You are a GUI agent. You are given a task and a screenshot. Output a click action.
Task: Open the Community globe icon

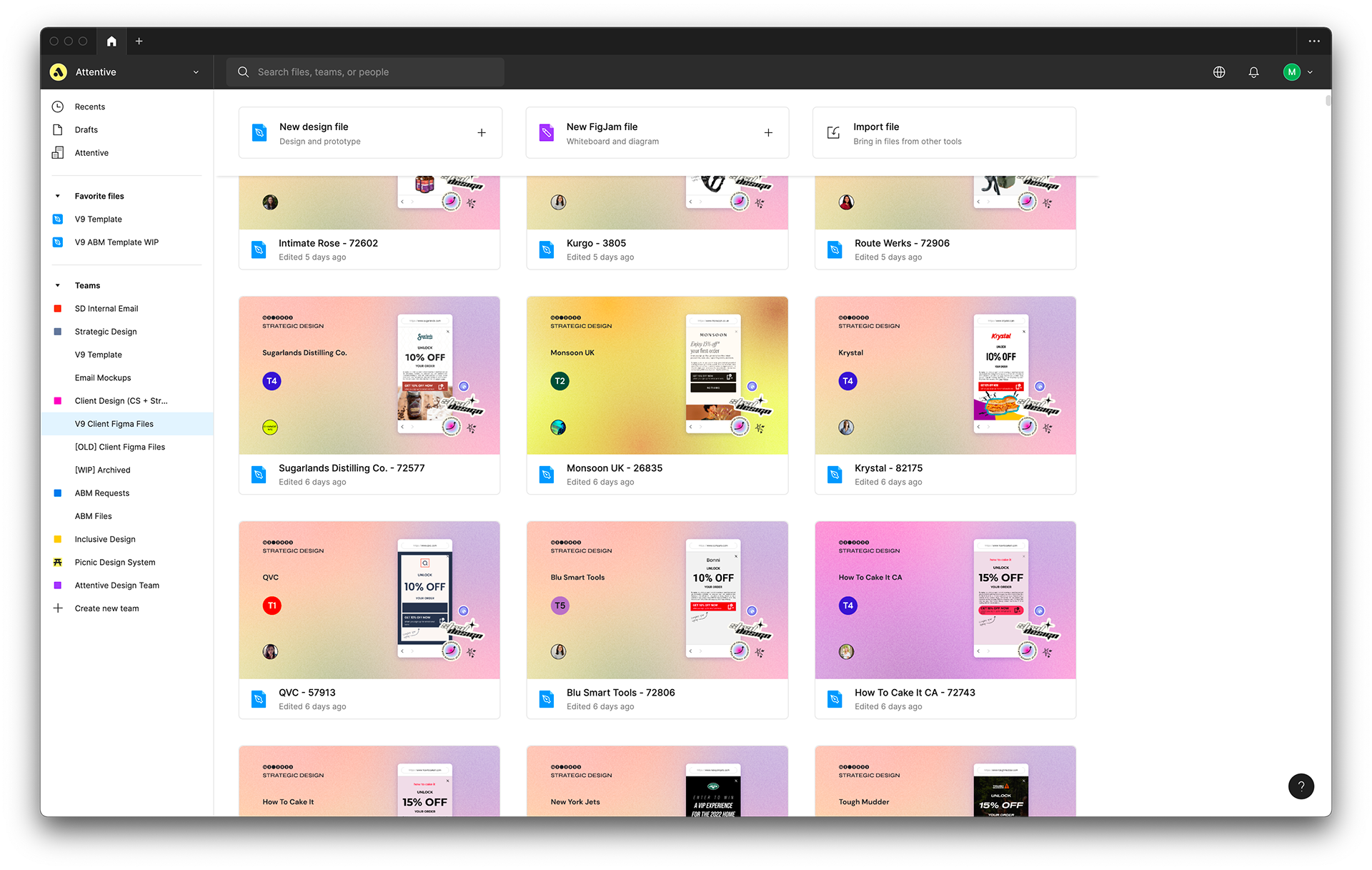pos(1219,72)
